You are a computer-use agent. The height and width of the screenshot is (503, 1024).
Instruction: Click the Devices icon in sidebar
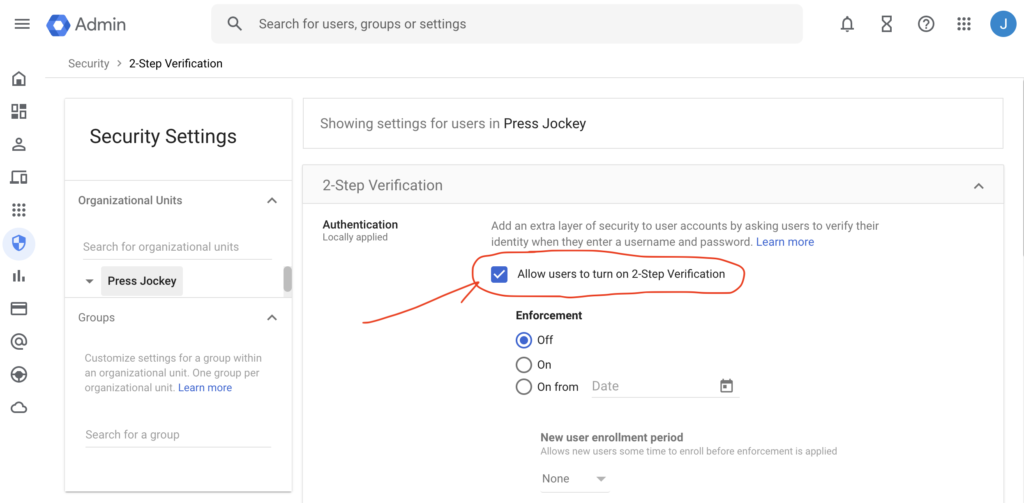coord(18,177)
